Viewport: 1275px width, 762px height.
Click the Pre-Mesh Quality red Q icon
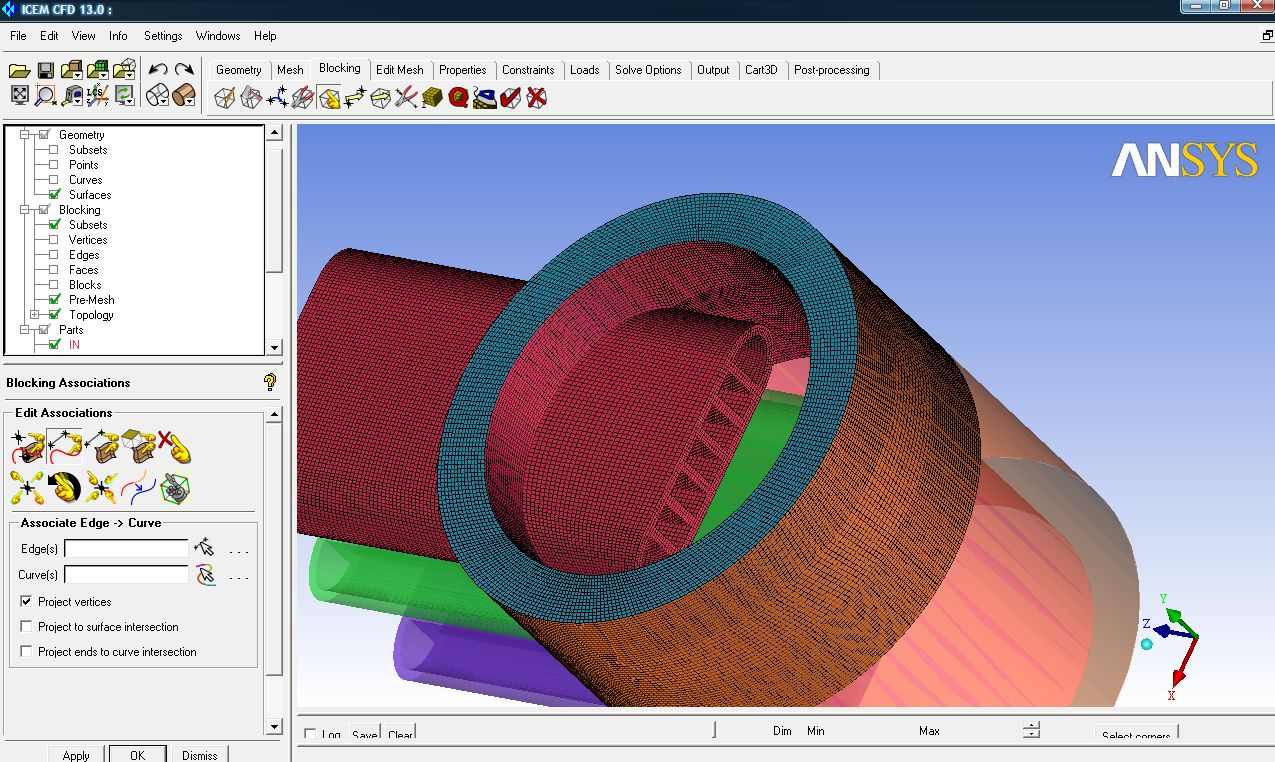coord(458,98)
